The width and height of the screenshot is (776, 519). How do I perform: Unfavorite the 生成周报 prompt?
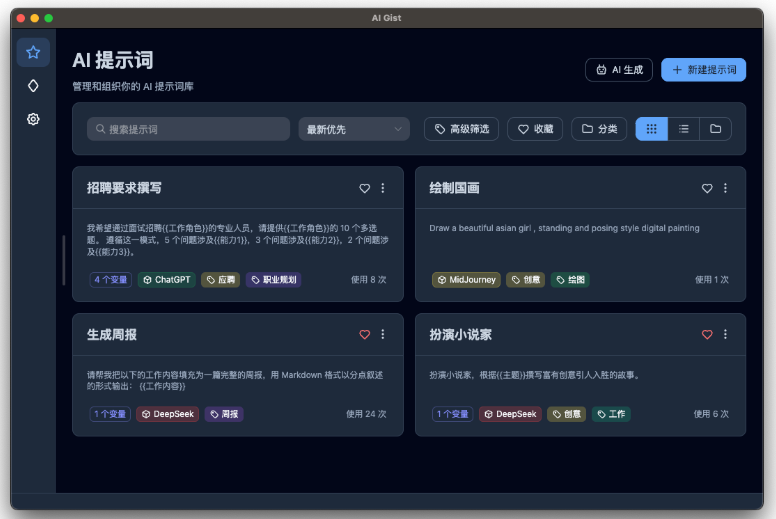[x=365, y=334]
